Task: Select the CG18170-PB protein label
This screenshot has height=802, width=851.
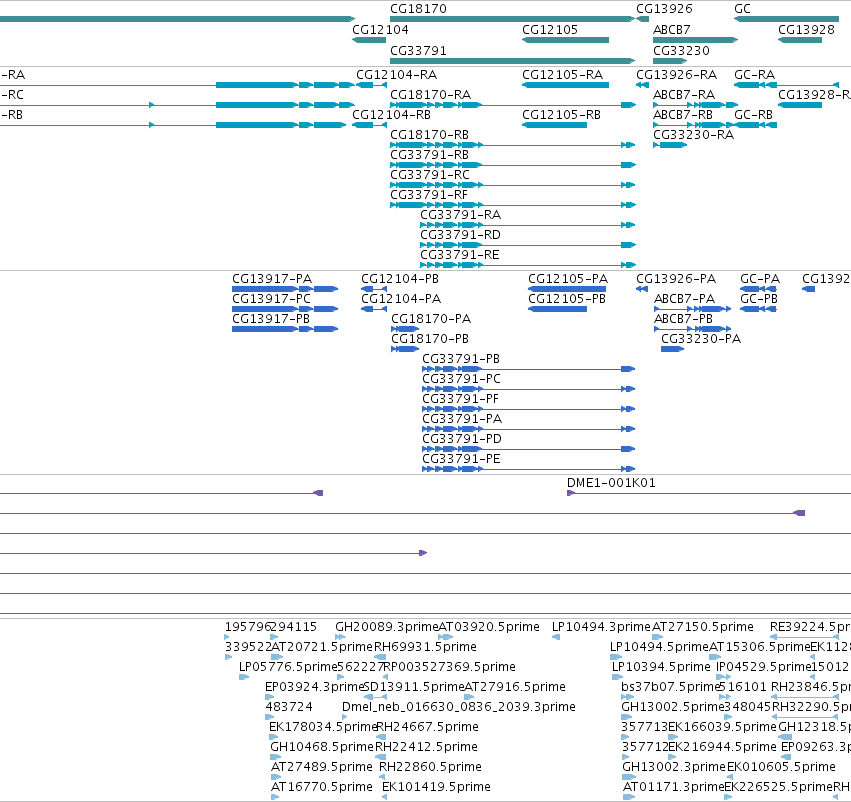Action: [430, 339]
